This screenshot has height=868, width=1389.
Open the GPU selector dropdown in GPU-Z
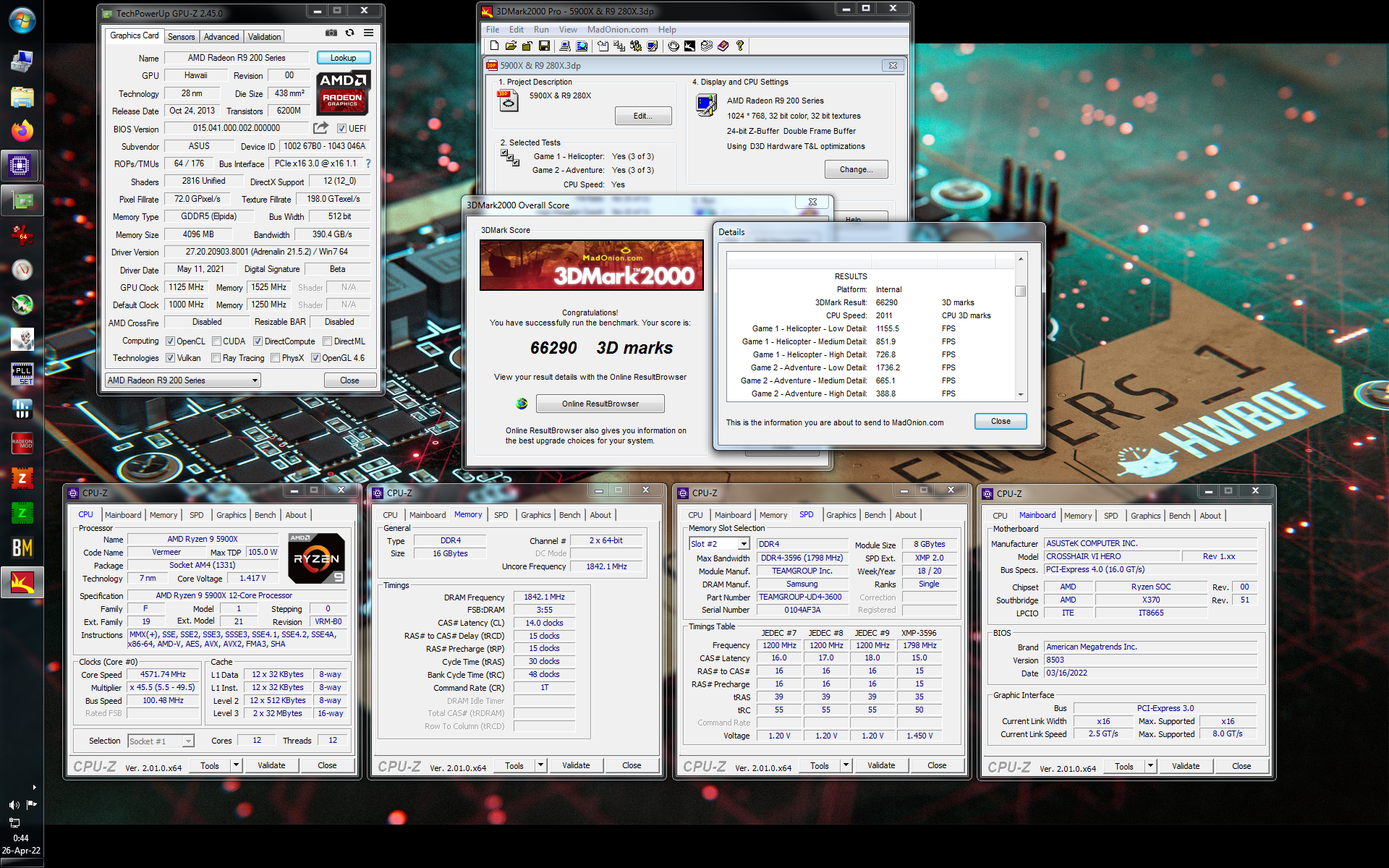[x=183, y=380]
